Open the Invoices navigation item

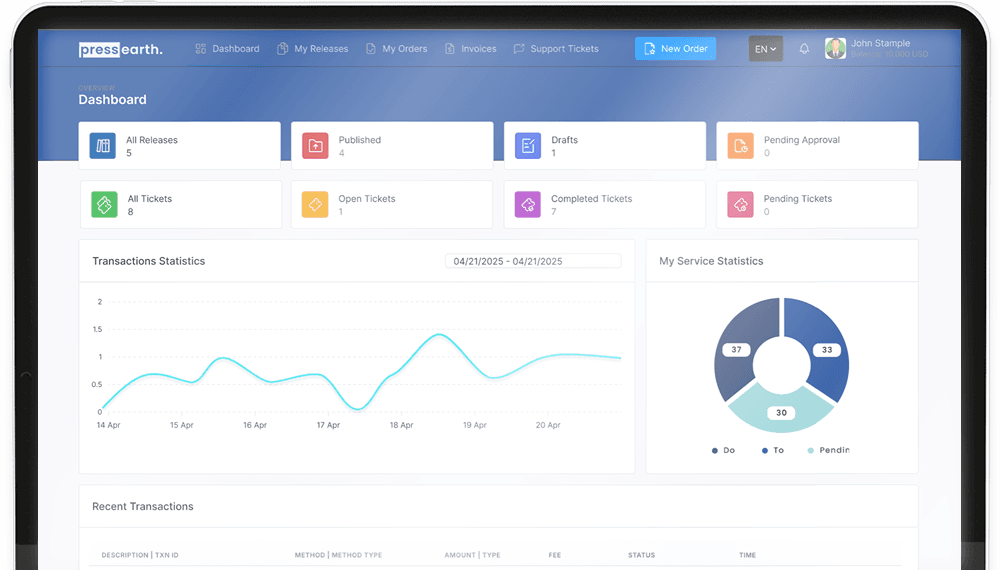[471, 49]
